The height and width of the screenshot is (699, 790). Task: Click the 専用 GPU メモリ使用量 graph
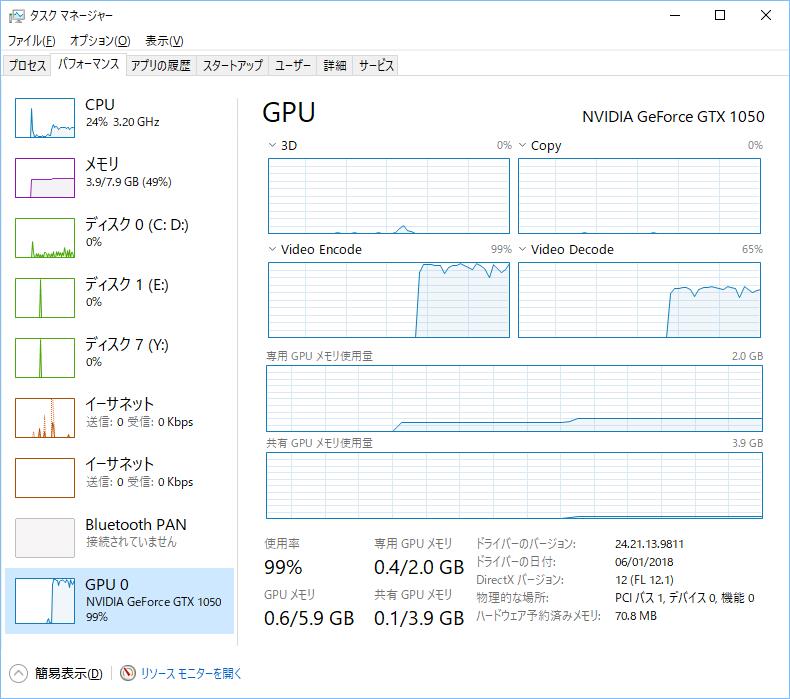pyautogui.click(x=514, y=399)
